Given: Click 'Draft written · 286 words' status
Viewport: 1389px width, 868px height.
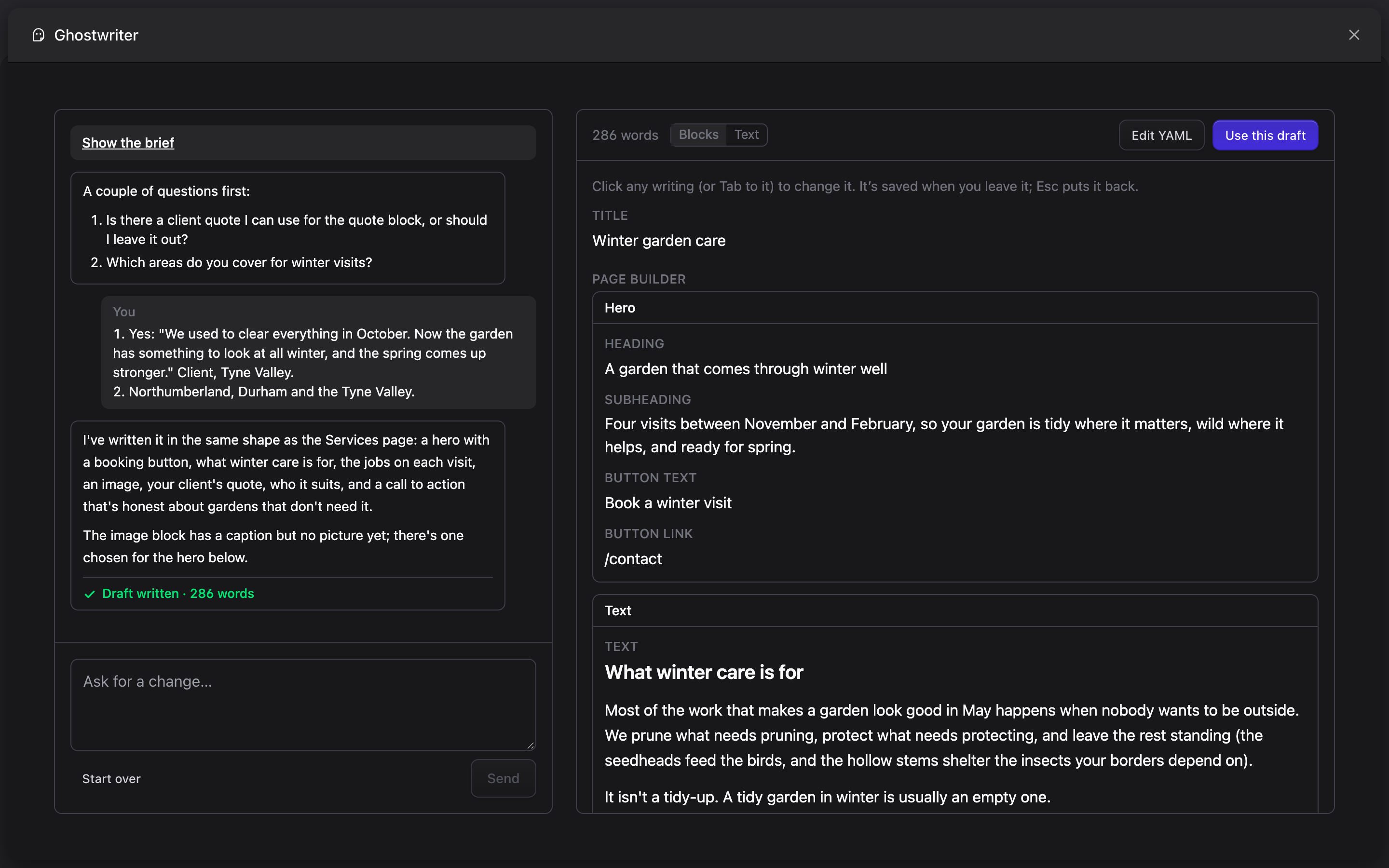Looking at the screenshot, I should tap(178, 594).
